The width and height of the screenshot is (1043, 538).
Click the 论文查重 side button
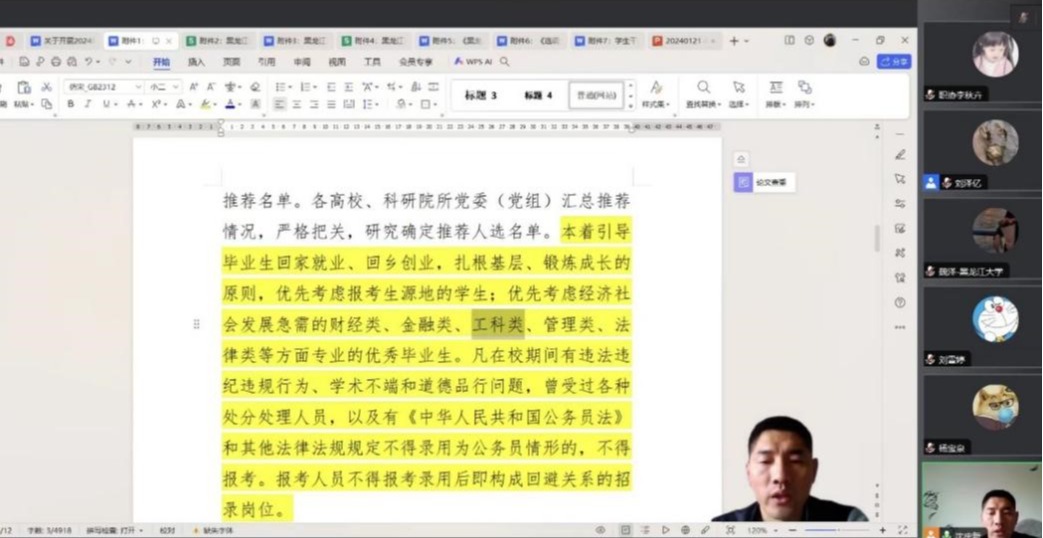[x=765, y=182]
